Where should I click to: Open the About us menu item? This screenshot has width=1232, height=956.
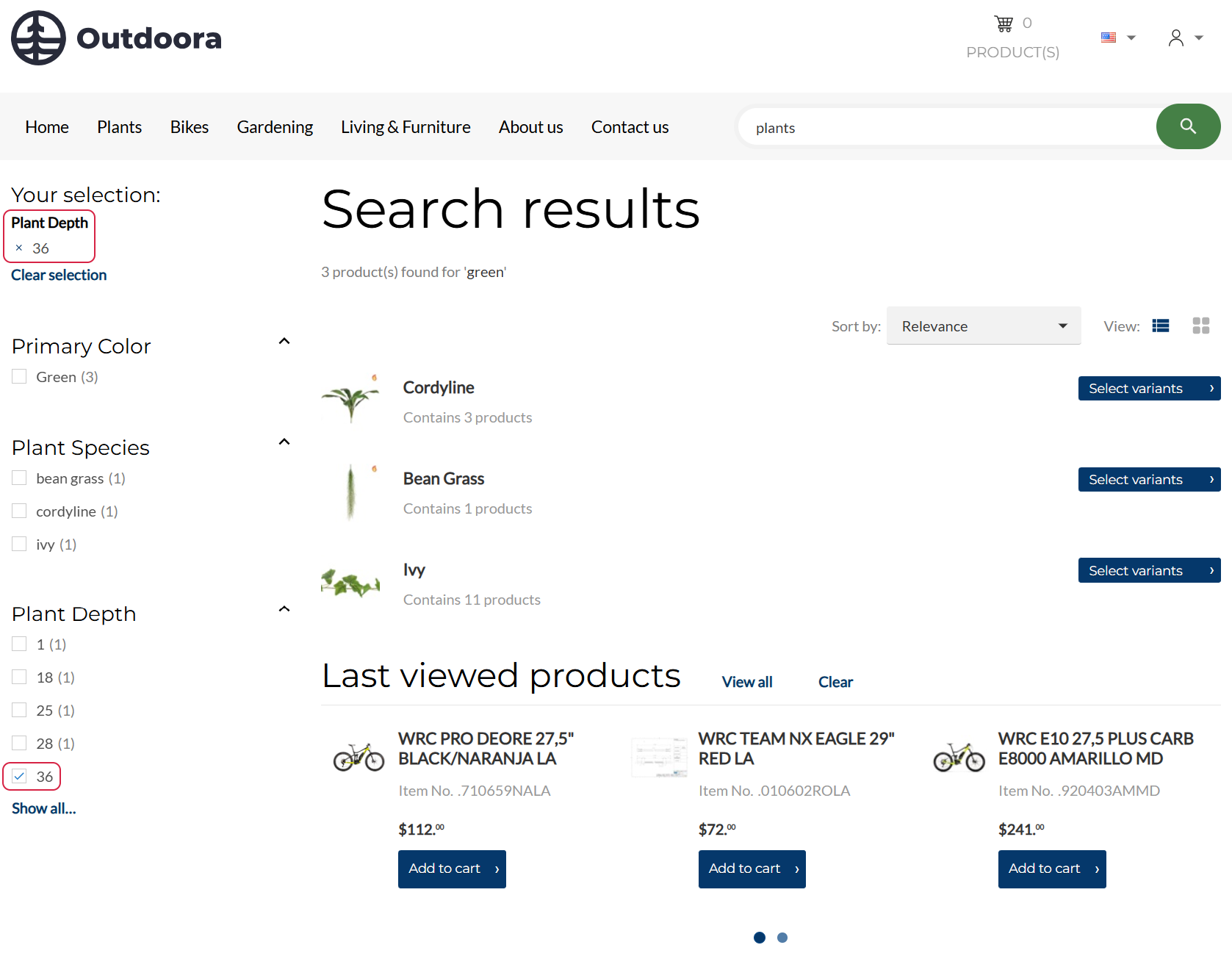[530, 127]
